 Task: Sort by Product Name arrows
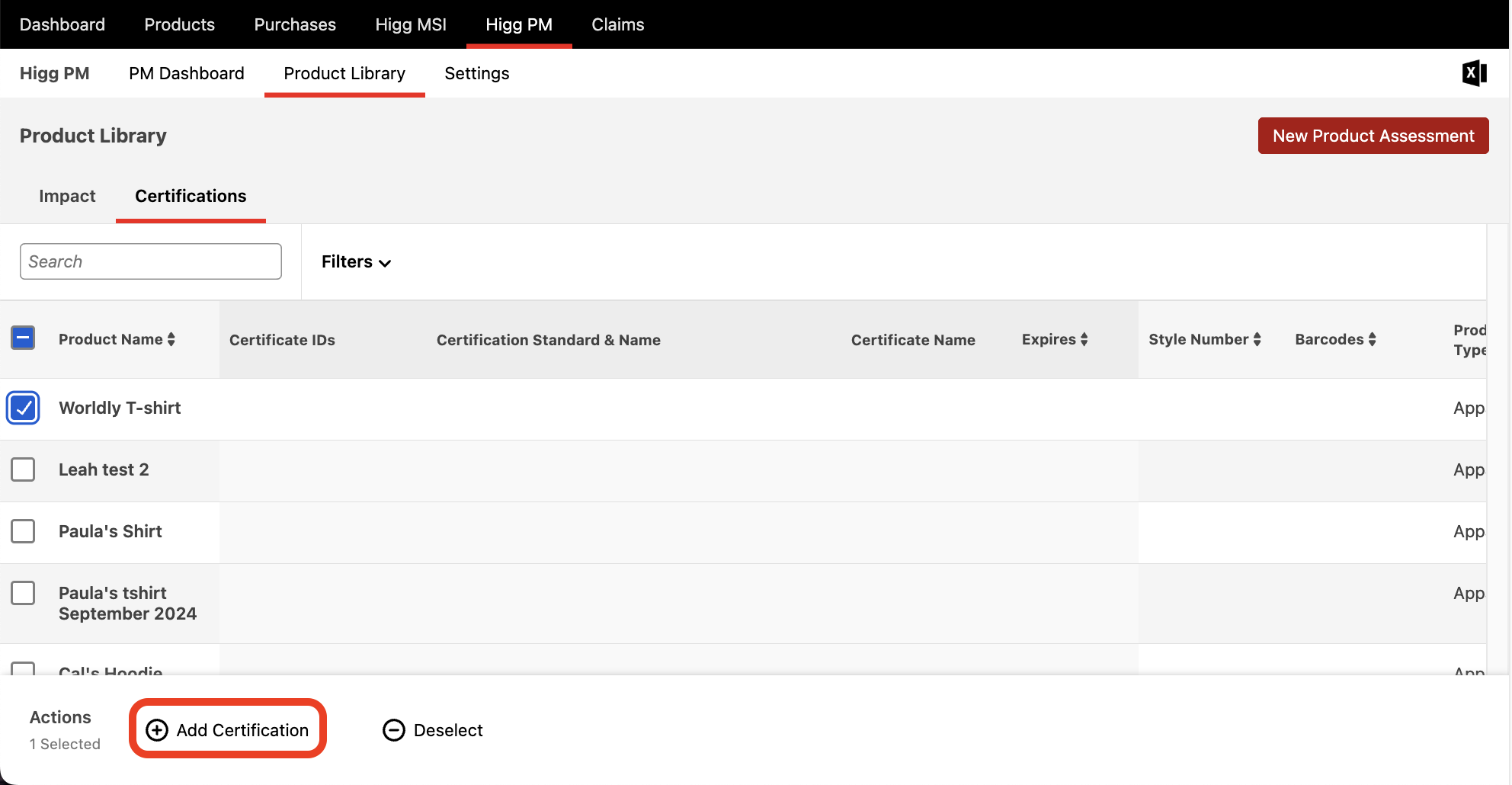171,339
